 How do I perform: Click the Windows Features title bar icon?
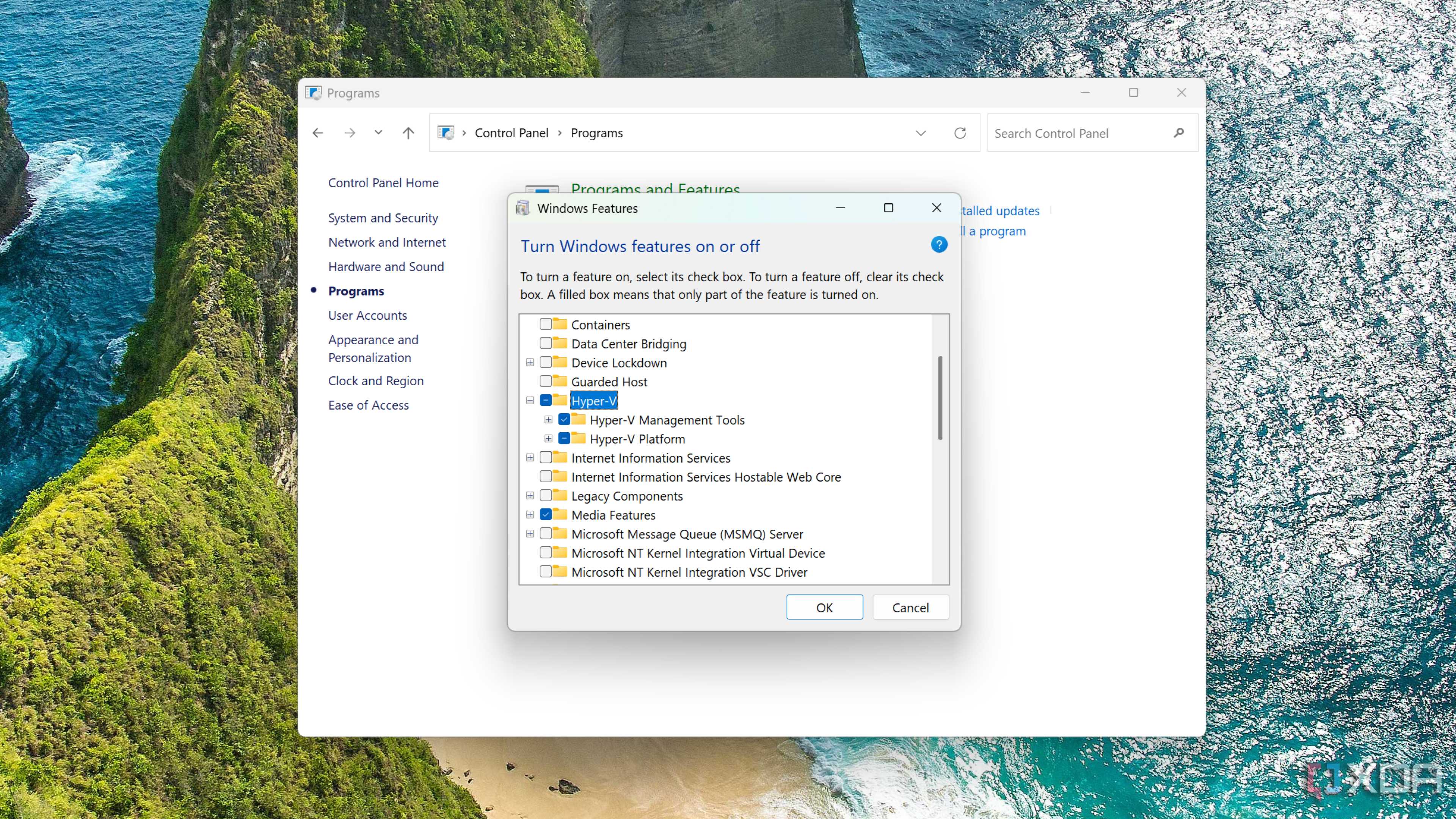pos(522,208)
